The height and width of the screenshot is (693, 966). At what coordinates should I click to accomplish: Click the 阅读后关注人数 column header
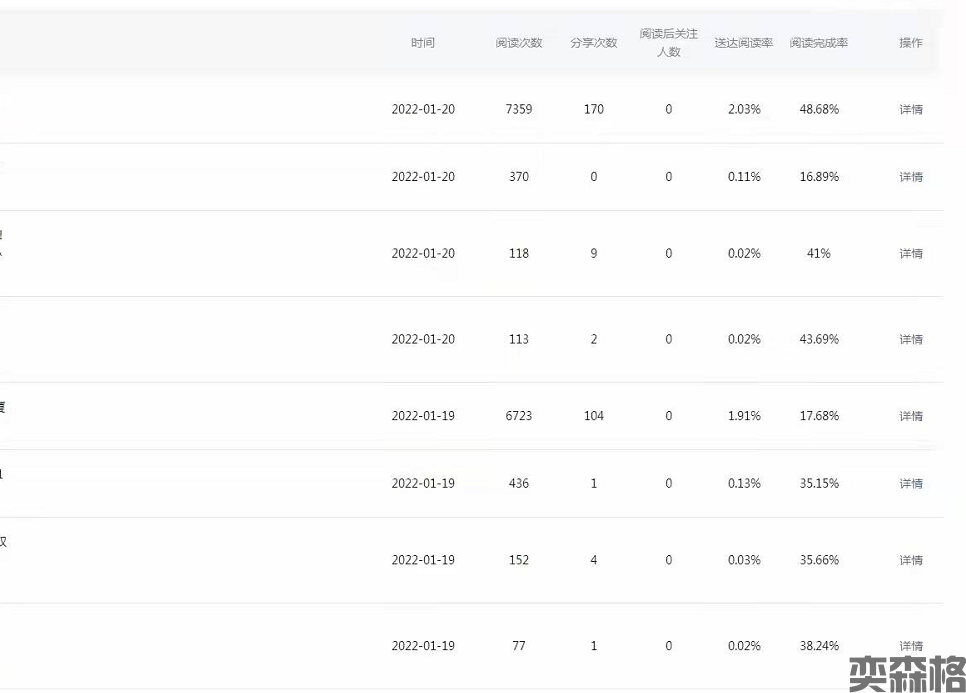click(668, 43)
